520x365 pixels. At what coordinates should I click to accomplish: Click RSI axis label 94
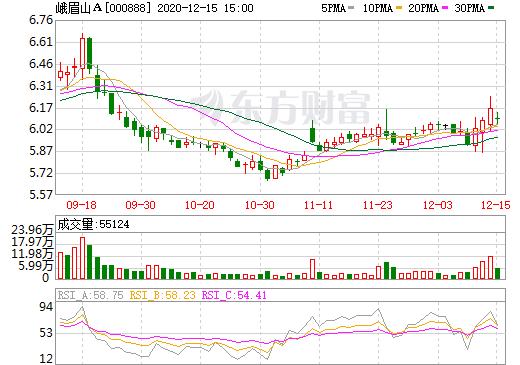(x=46, y=307)
